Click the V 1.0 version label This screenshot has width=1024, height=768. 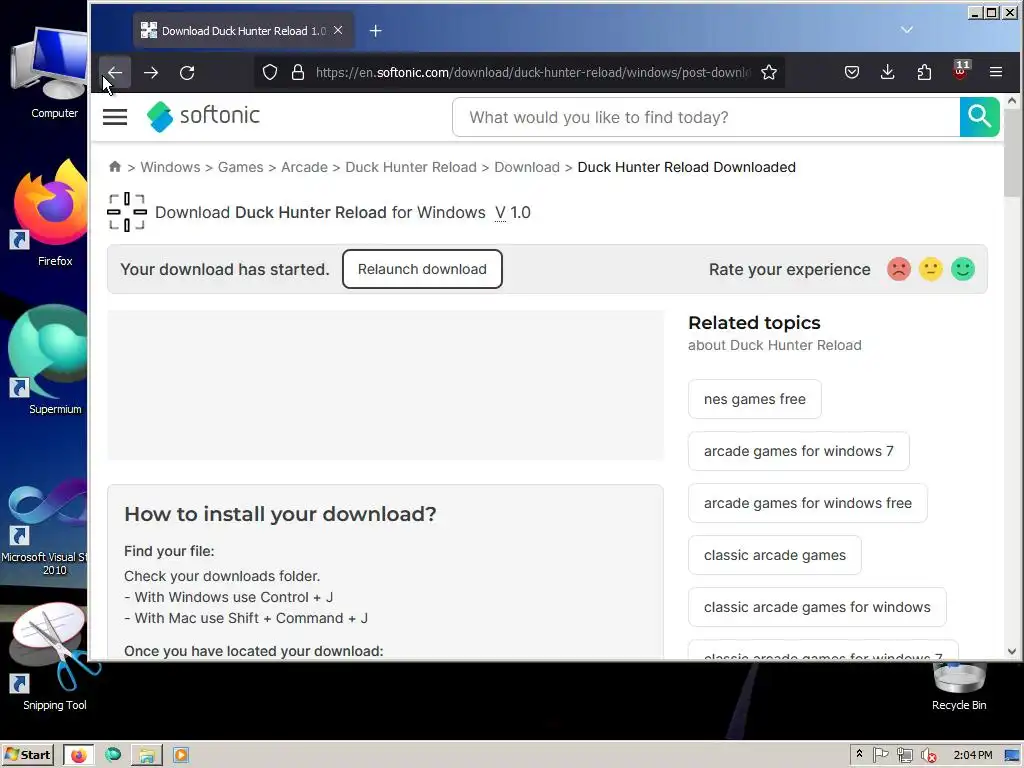[513, 213]
